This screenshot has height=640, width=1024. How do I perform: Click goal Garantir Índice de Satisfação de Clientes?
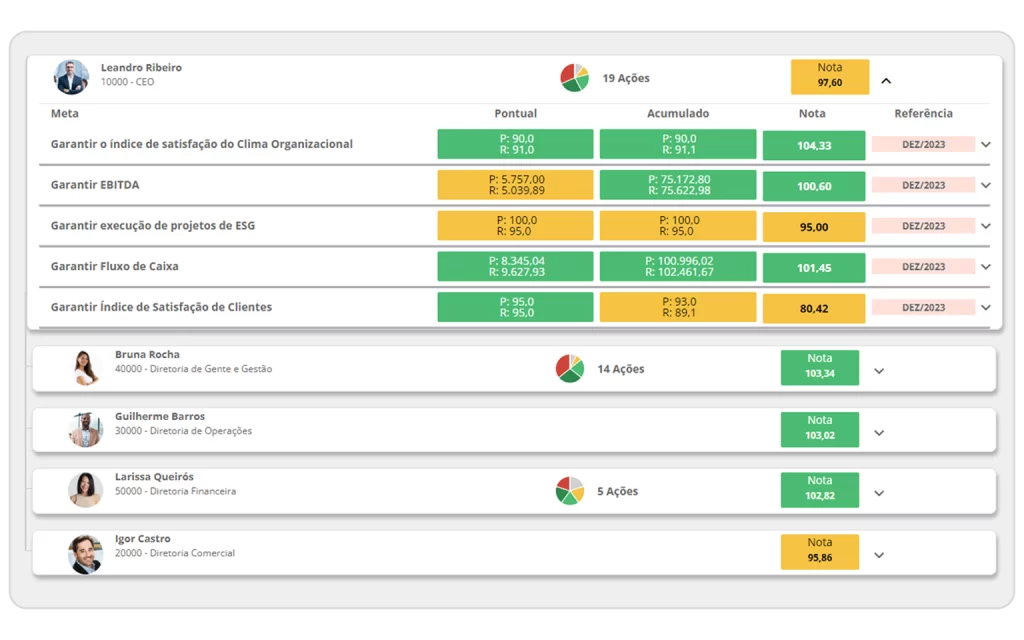(x=161, y=307)
